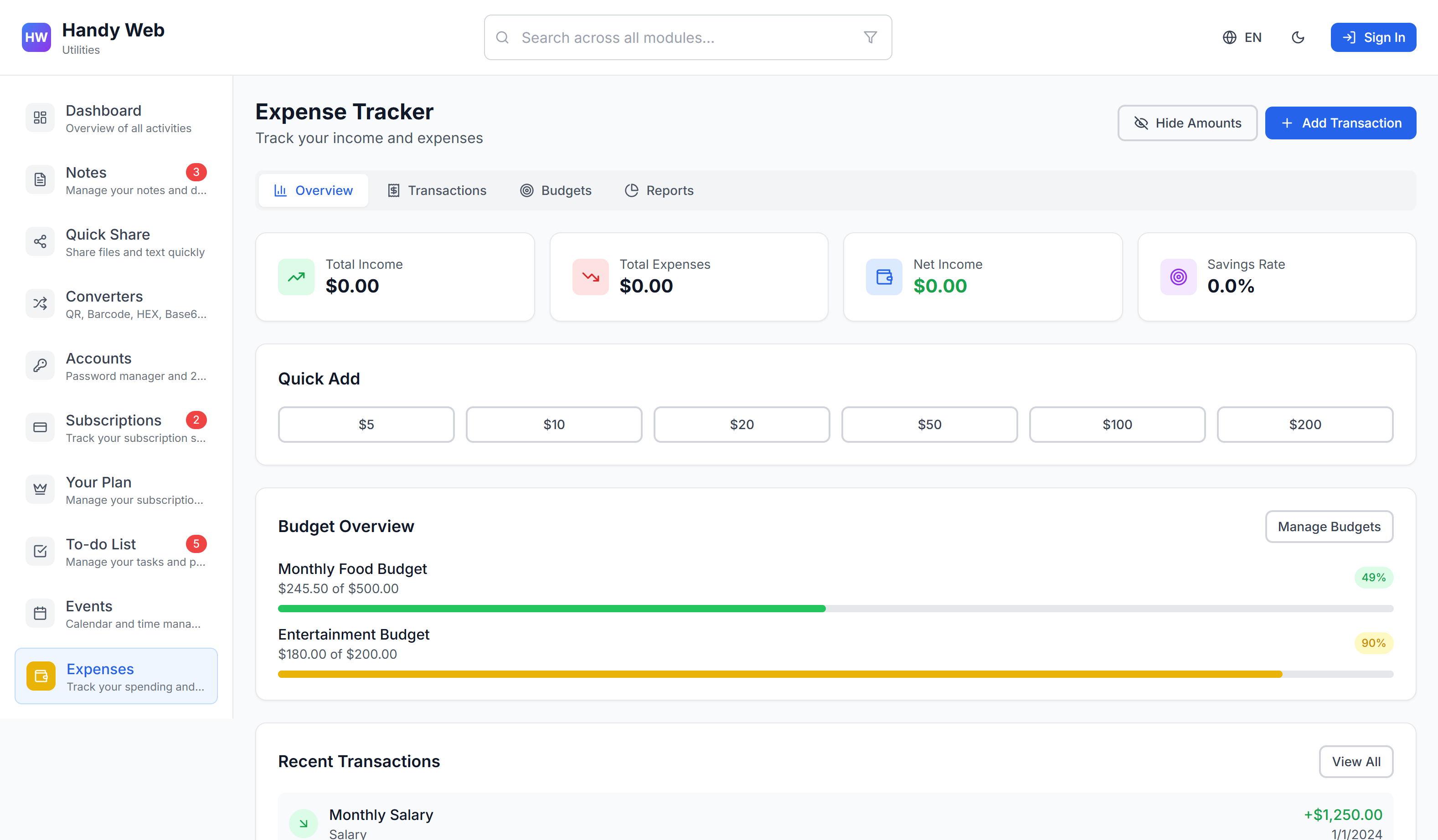
Task: Open the Reports tab
Action: pos(659,190)
